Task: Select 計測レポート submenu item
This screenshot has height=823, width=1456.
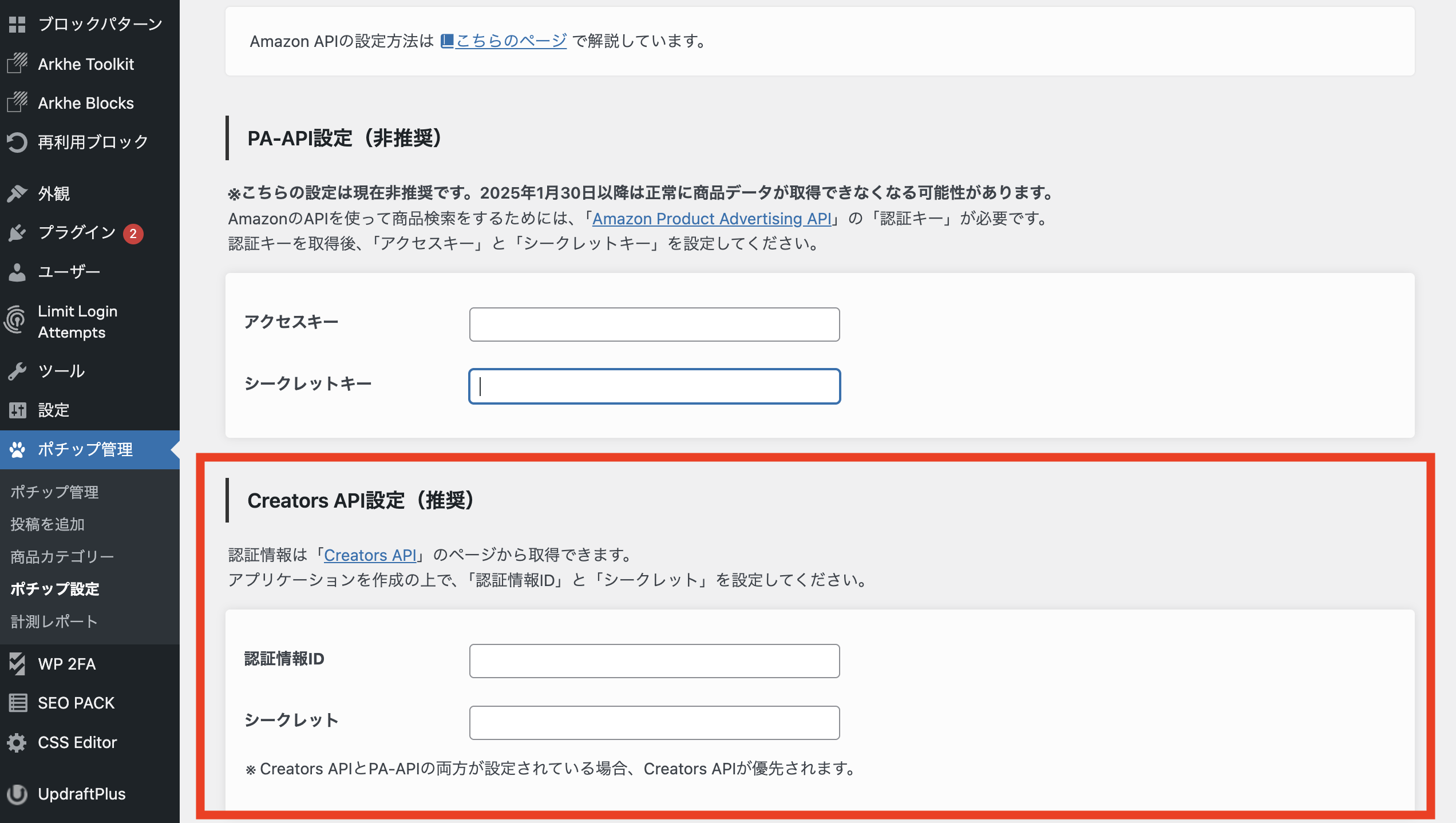Action: coord(54,622)
